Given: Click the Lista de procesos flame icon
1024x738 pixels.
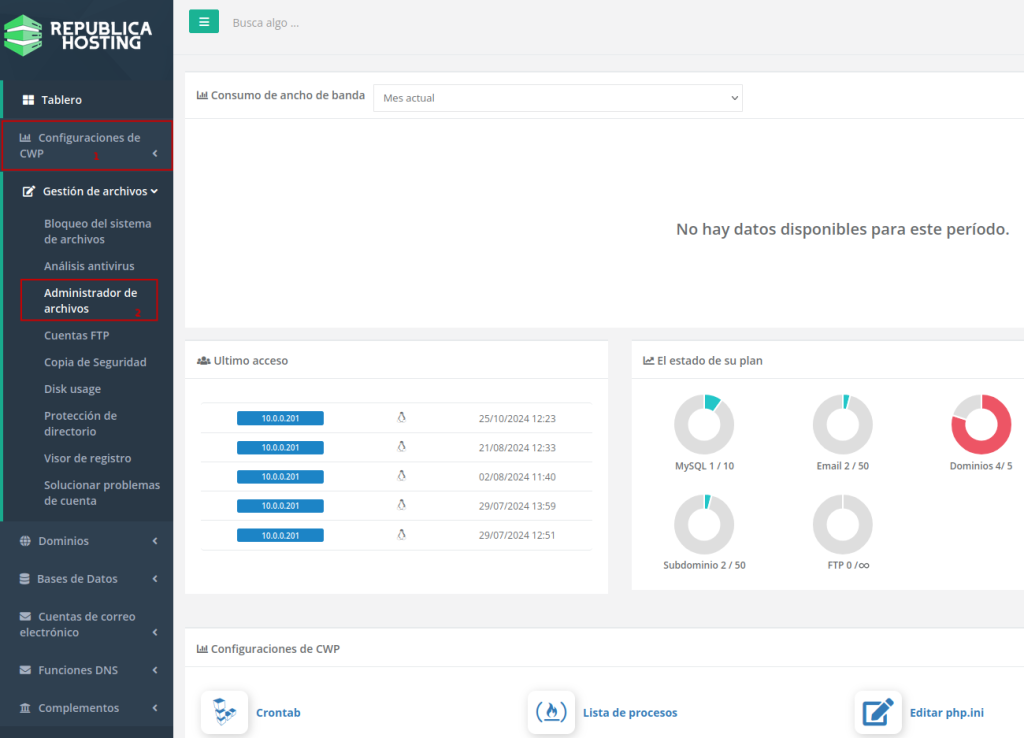Looking at the screenshot, I should pos(551,712).
